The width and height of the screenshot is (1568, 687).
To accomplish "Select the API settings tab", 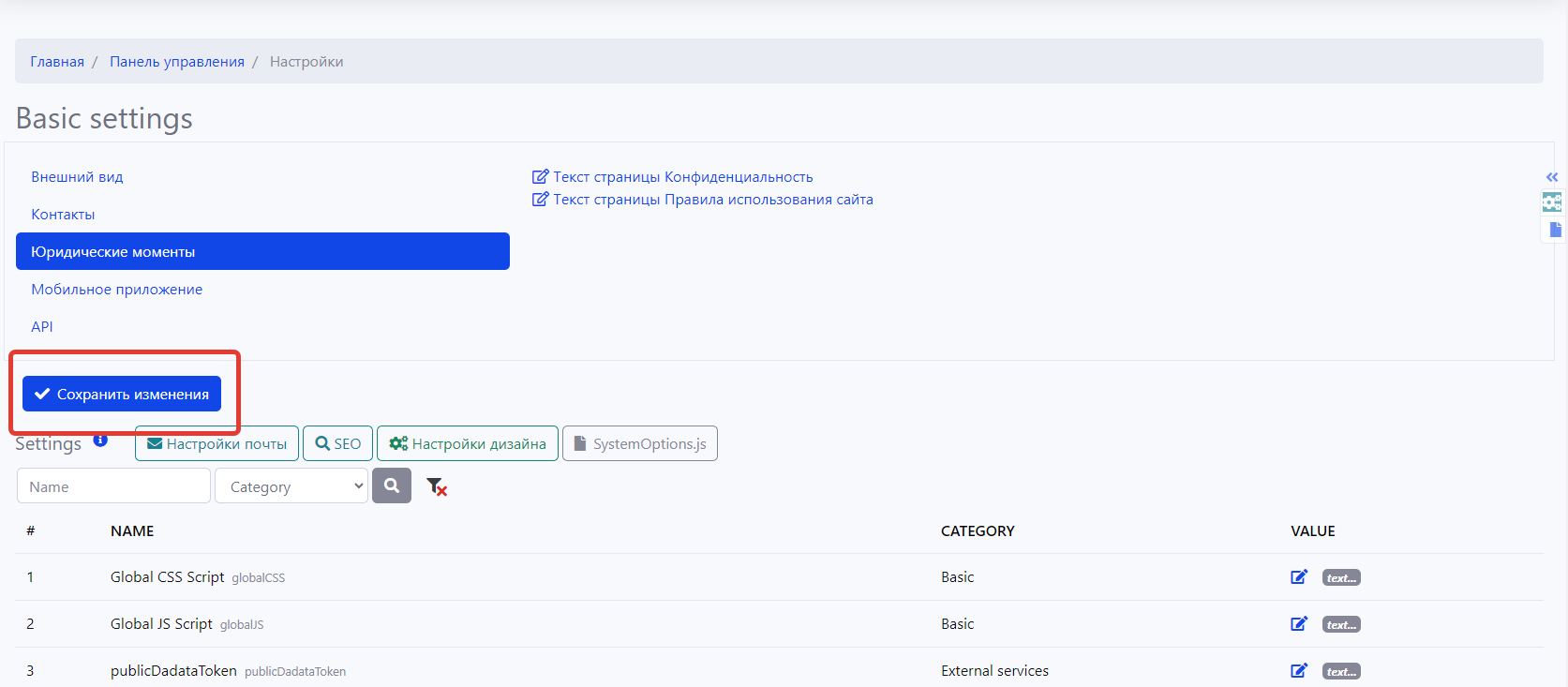I will (42, 327).
